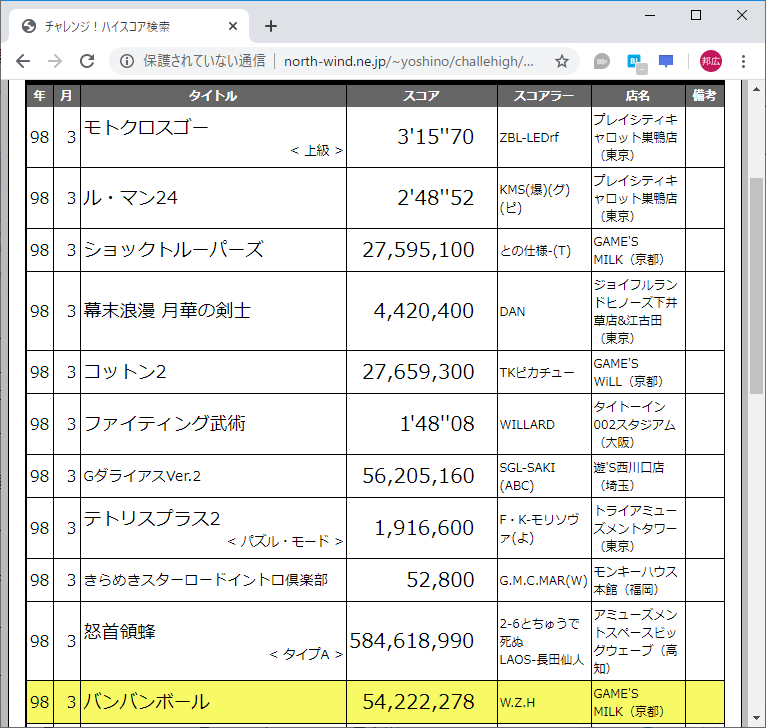Select score 584,618,990

[411, 641]
